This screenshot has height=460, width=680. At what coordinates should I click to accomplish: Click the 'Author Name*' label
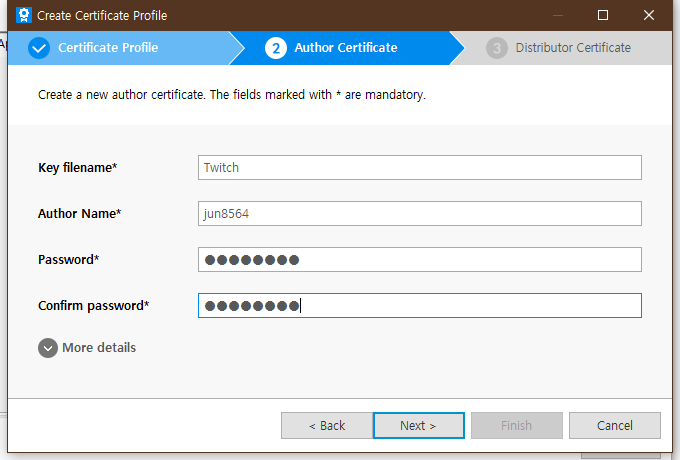(79, 214)
